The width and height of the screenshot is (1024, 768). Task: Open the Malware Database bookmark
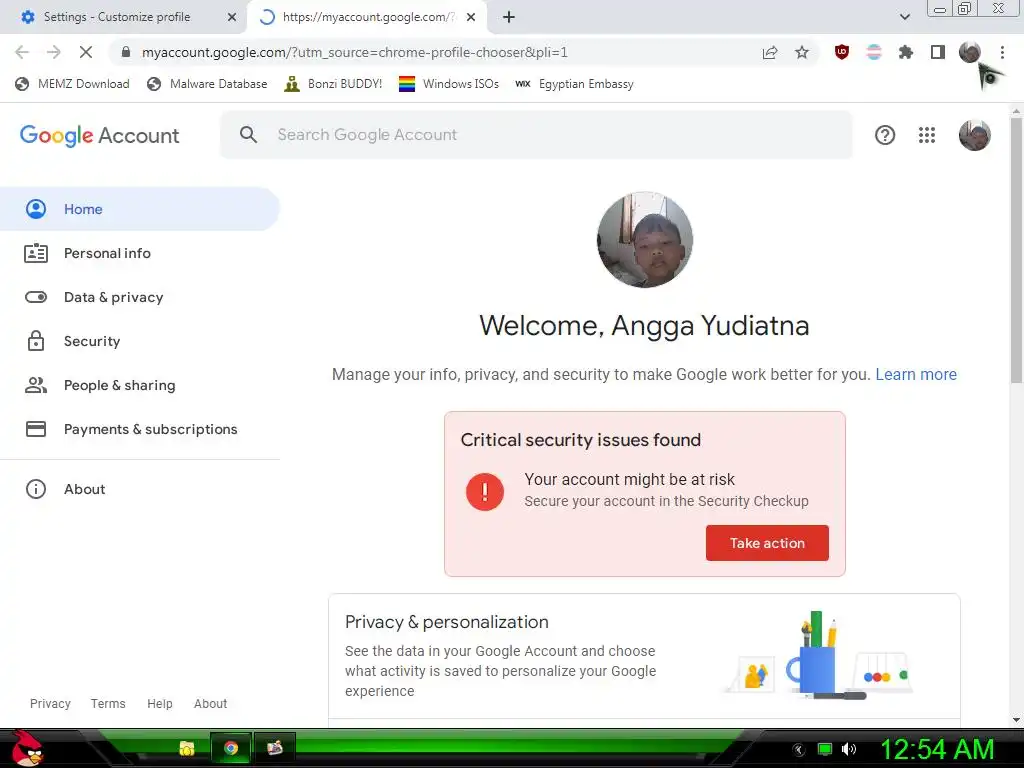pos(208,84)
